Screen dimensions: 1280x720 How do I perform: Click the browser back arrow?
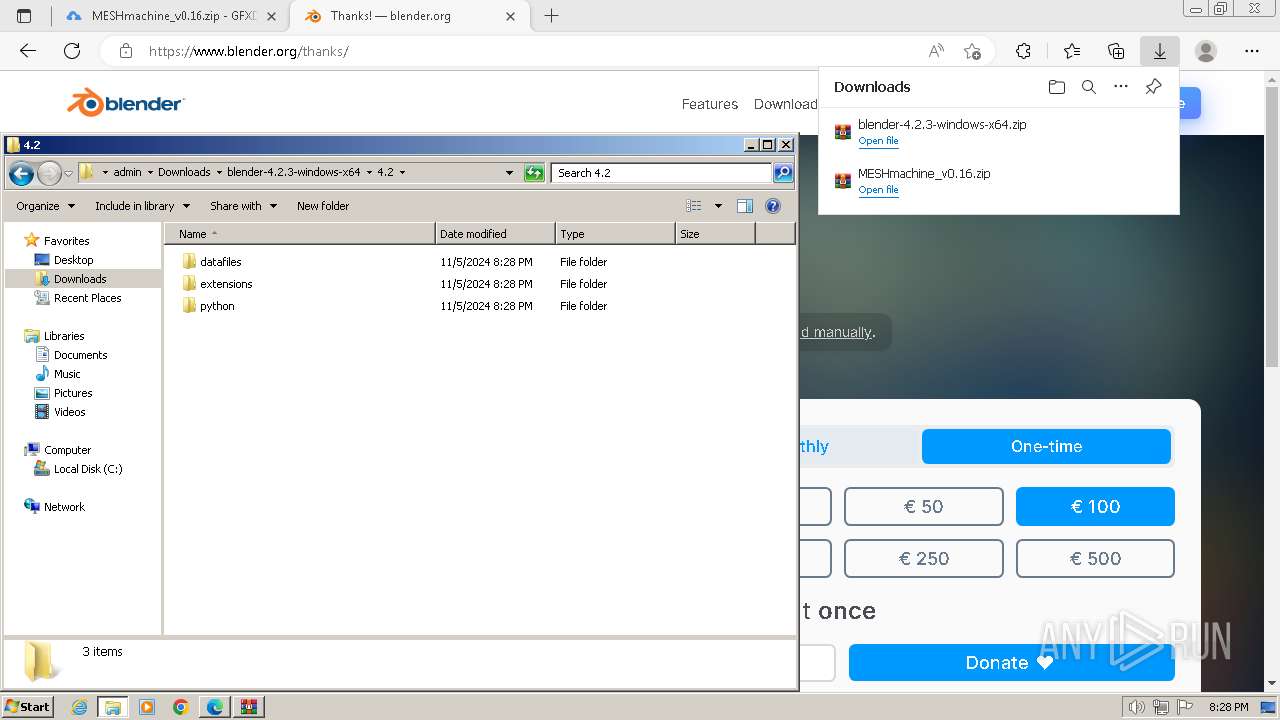[x=28, y=51]
